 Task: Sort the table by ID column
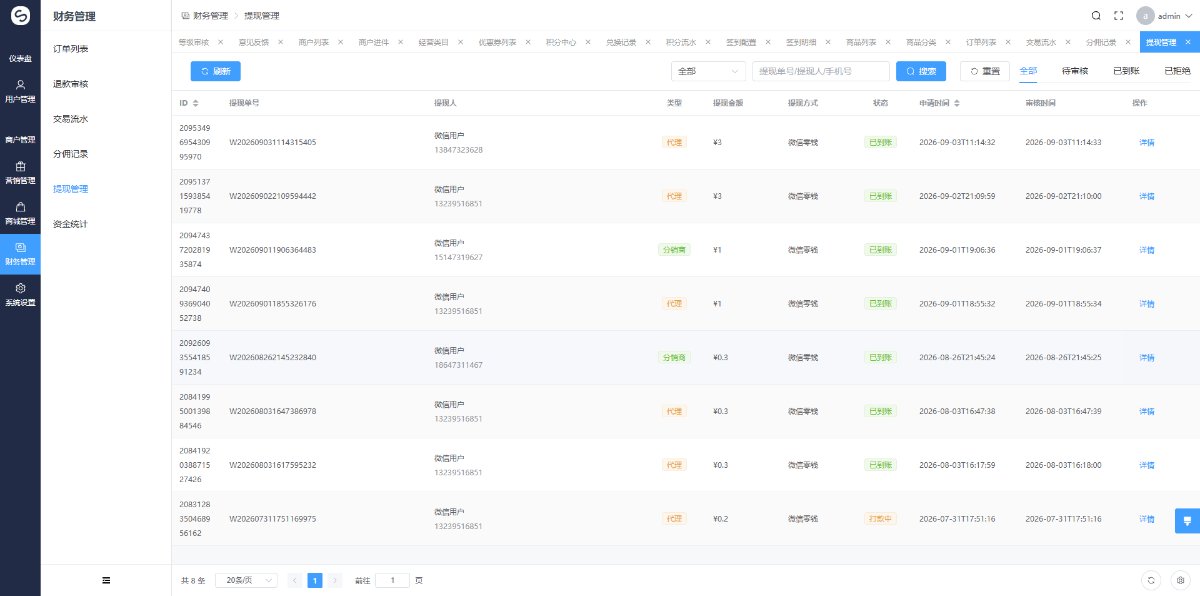coord(196,103)
